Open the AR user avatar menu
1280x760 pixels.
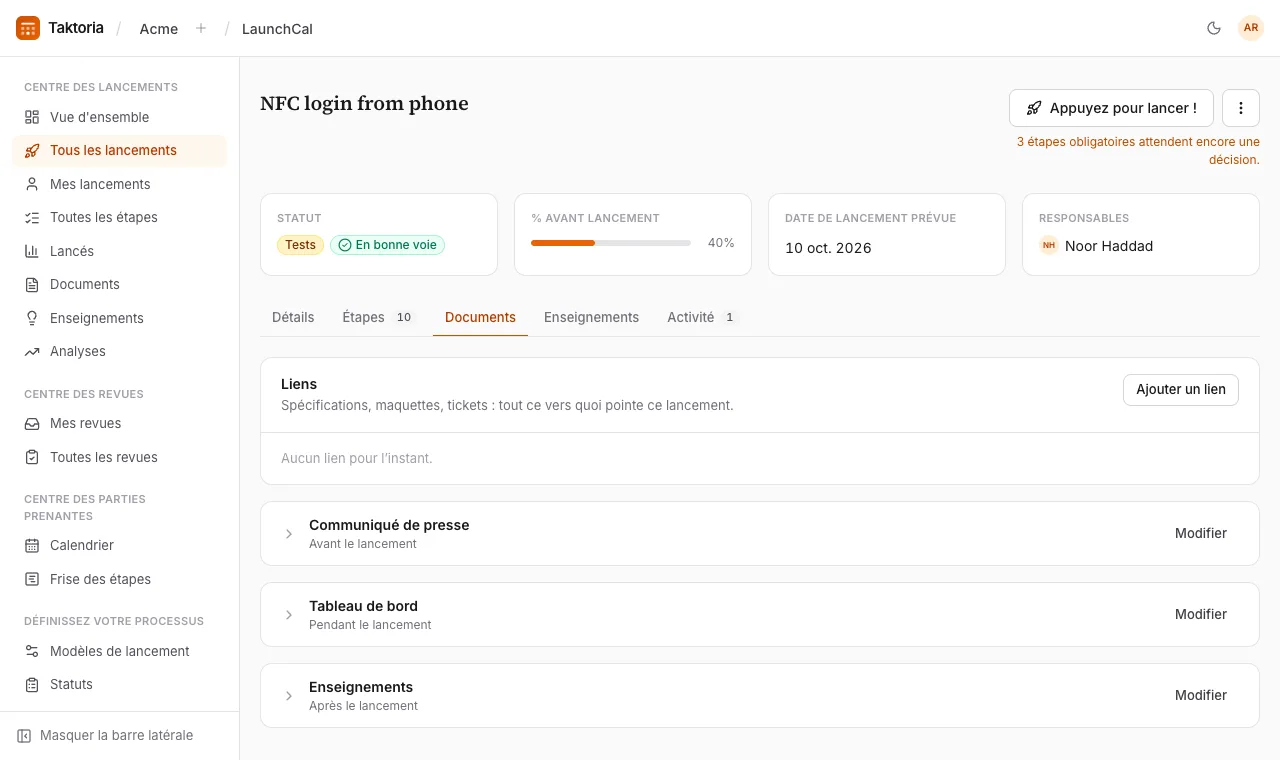click(x=1251, y=28)
